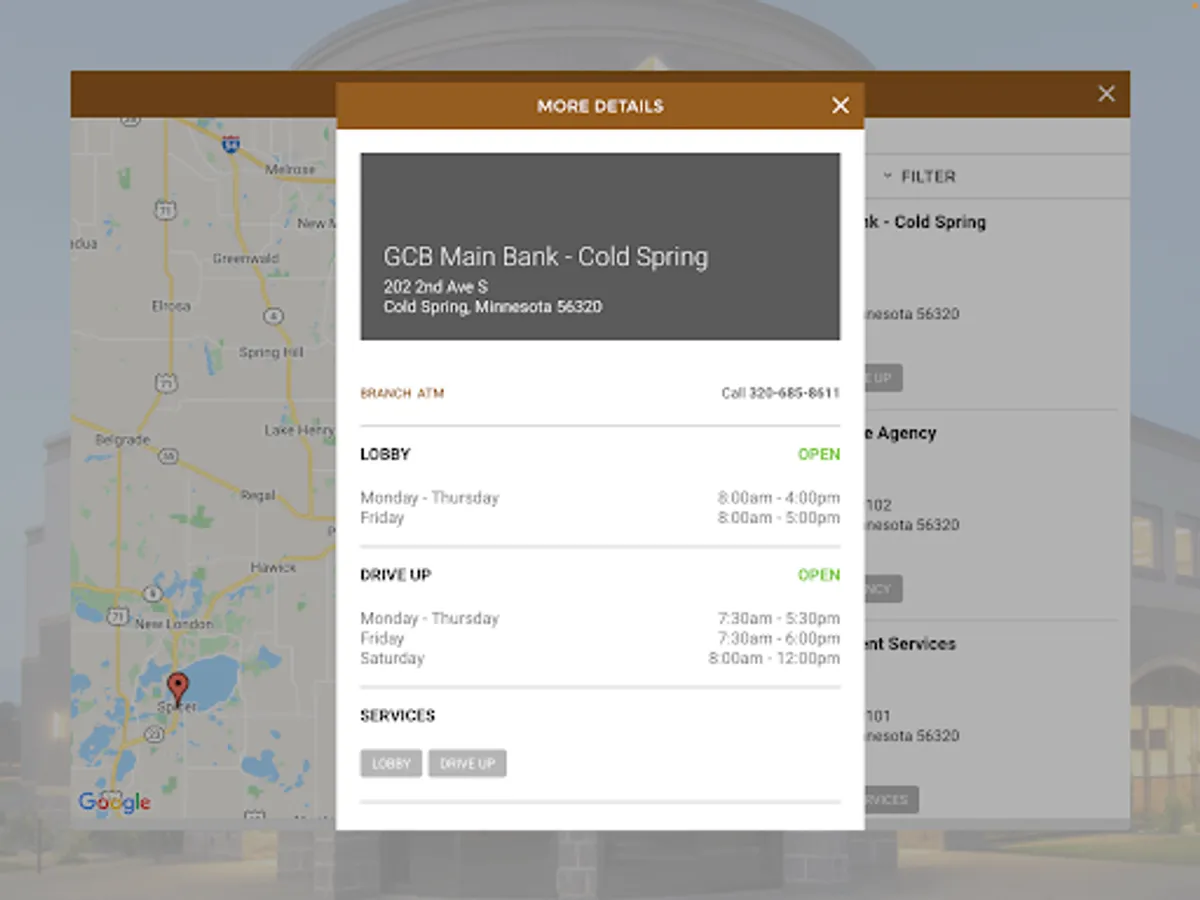
Task: Click the BRANCH label
Action: coord(386,394)
